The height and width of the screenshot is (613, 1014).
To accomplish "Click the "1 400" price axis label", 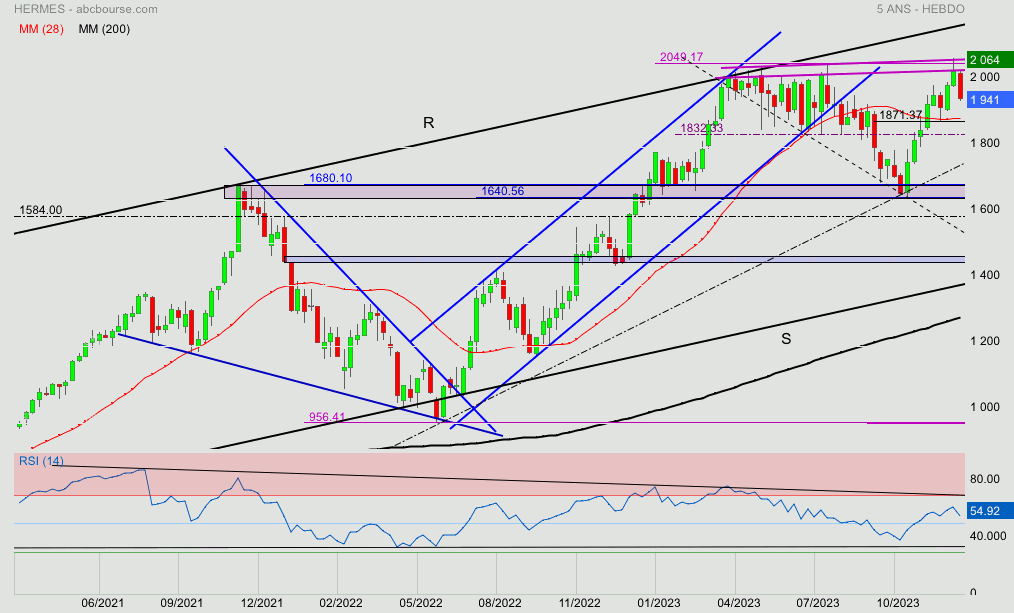I will pyautogui.click(x=984, y=275).
